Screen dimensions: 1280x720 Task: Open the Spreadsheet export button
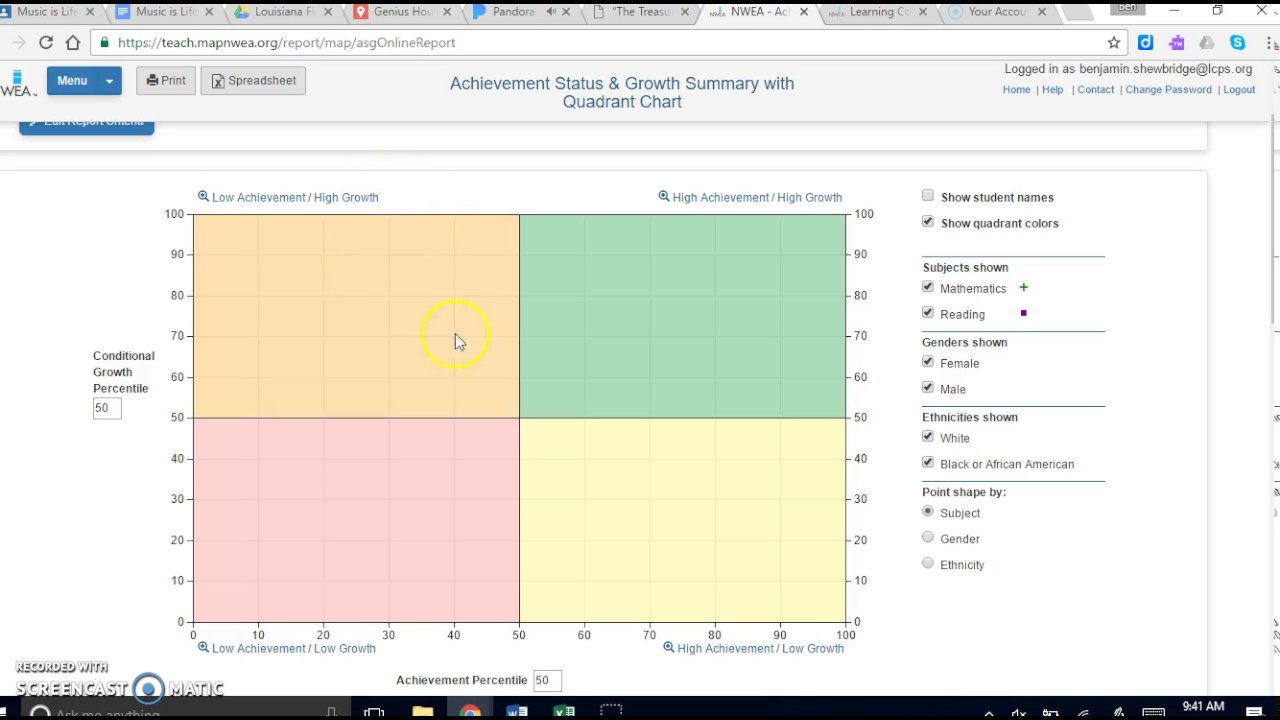click(253, 81)
